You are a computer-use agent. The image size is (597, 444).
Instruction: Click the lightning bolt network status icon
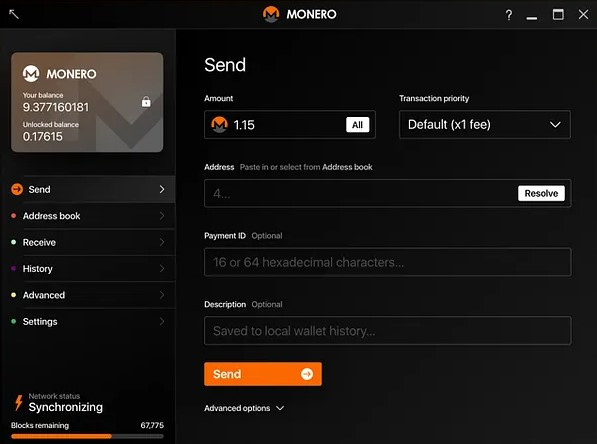[x=18, y=402]
